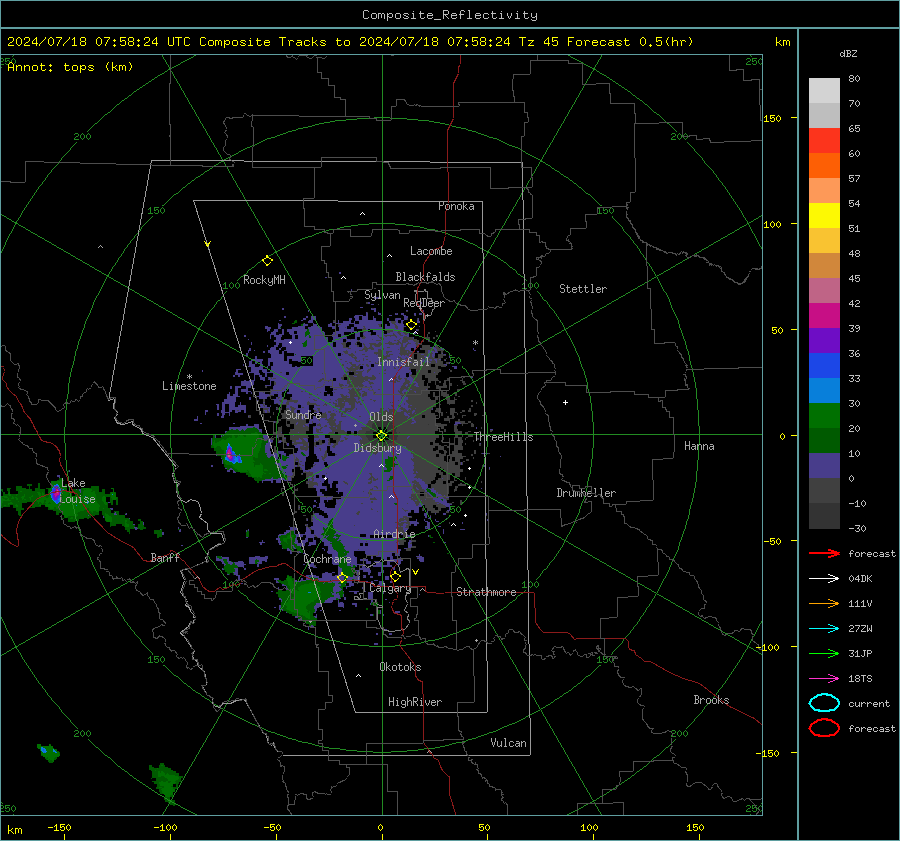The width and height of the screenshot is (900, 841).
Task: Click the red forecast ellipse symbol
Action: point(824,728)
